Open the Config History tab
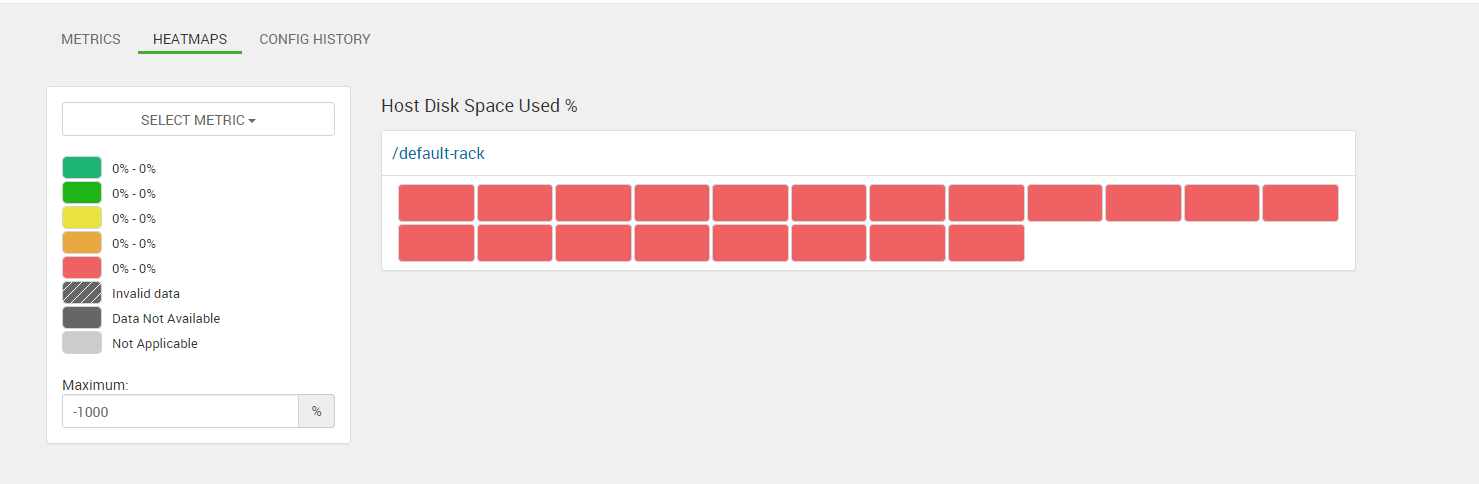Image resolution: width=1479 pixels, height=484 pixels. [315, 40]
